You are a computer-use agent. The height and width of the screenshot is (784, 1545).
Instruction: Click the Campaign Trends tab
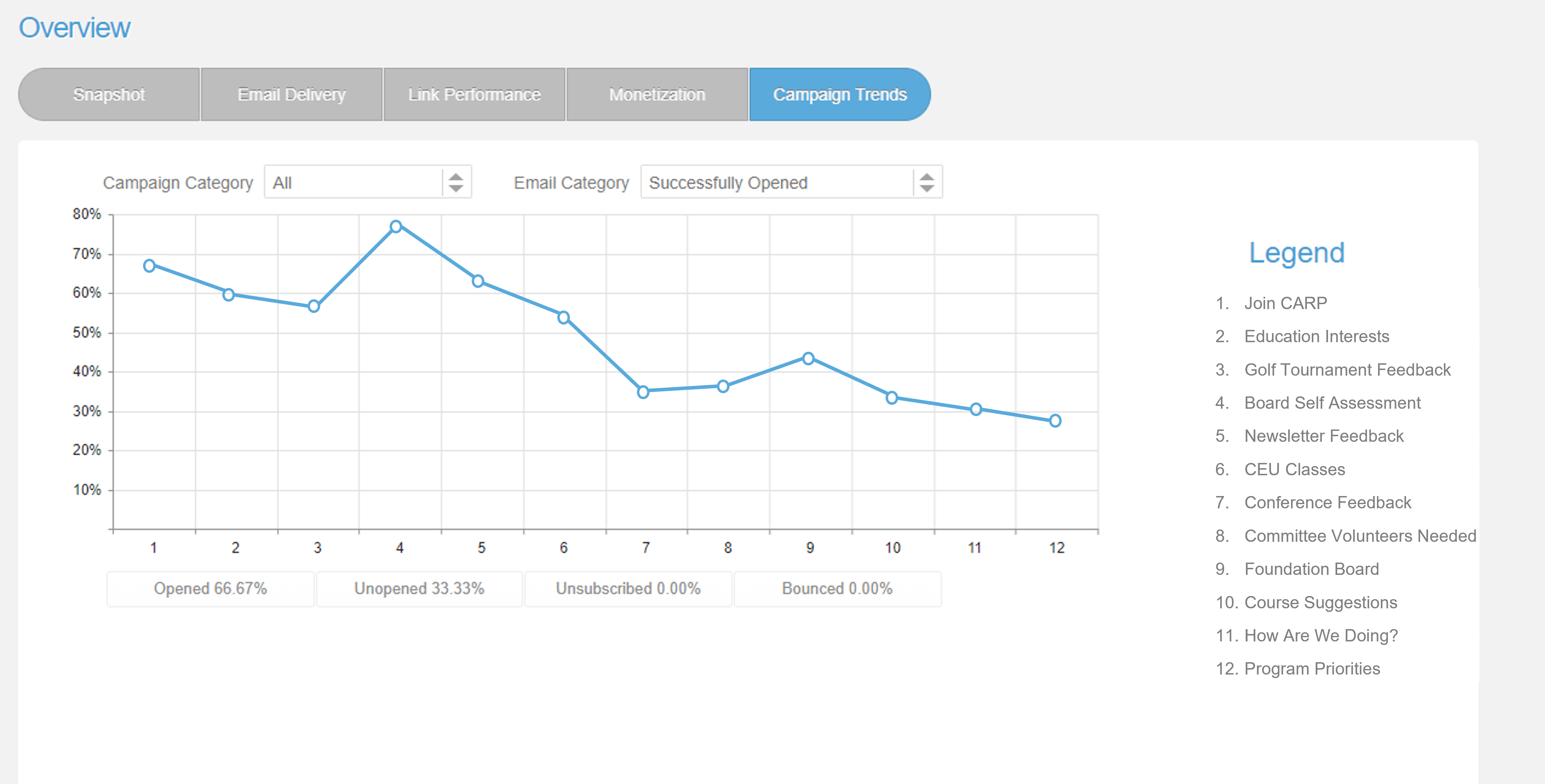(840, 95)
